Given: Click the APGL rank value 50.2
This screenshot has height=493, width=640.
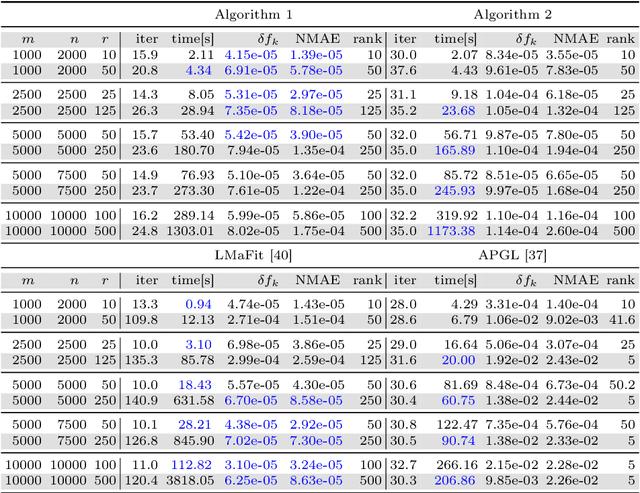Looking at the screenshot, I should [622, 385].
